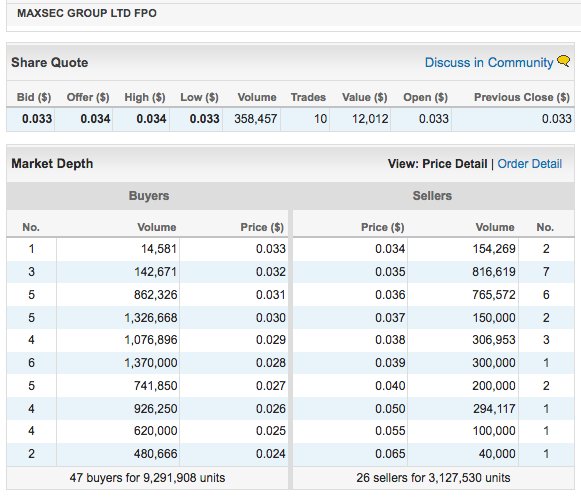581x503 pixels.
Task: Click the Offer ($) column header
Action: pos(88,97)
